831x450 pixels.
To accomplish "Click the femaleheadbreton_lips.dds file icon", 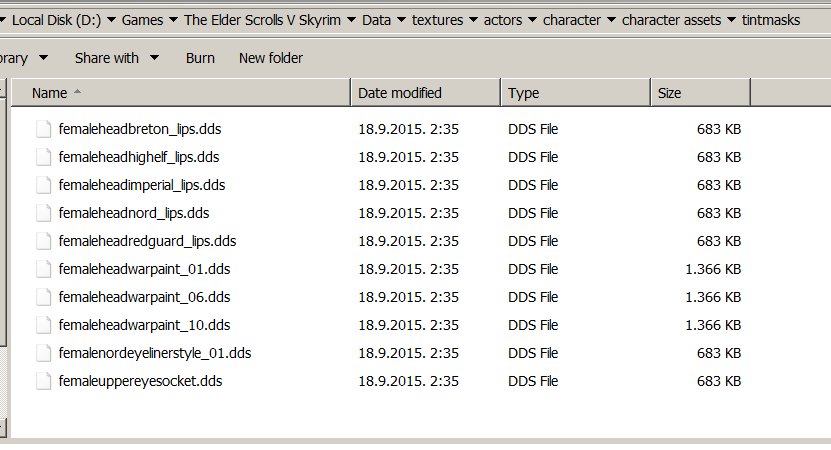I will pyautogui.click(x=42, y=129).
